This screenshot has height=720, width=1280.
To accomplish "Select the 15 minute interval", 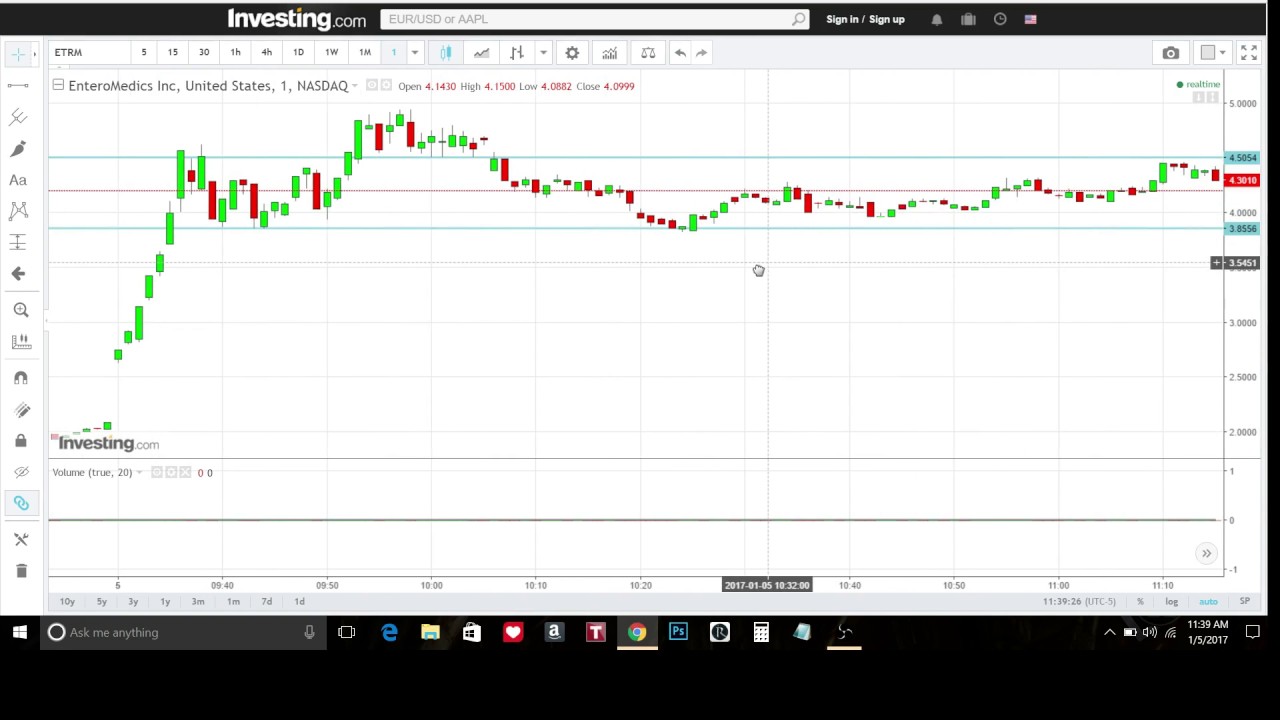I will pyautogui.click(x=173, y=52).
